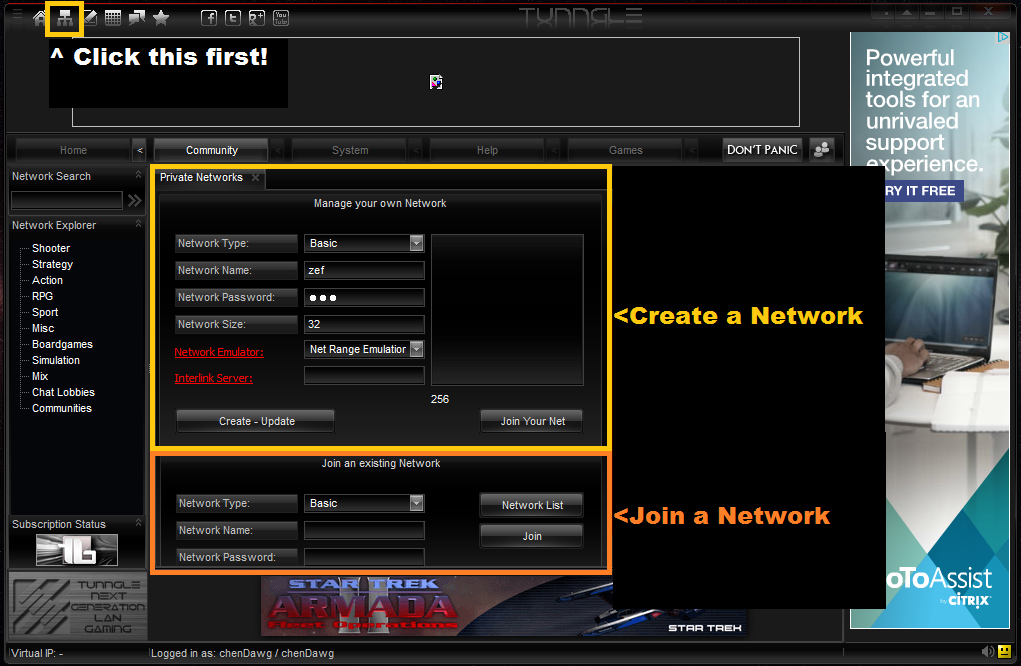Viewport: 1021px width, 666px height.
Task: Click the speaker sound icon in status bar
Action: point(989,652)
